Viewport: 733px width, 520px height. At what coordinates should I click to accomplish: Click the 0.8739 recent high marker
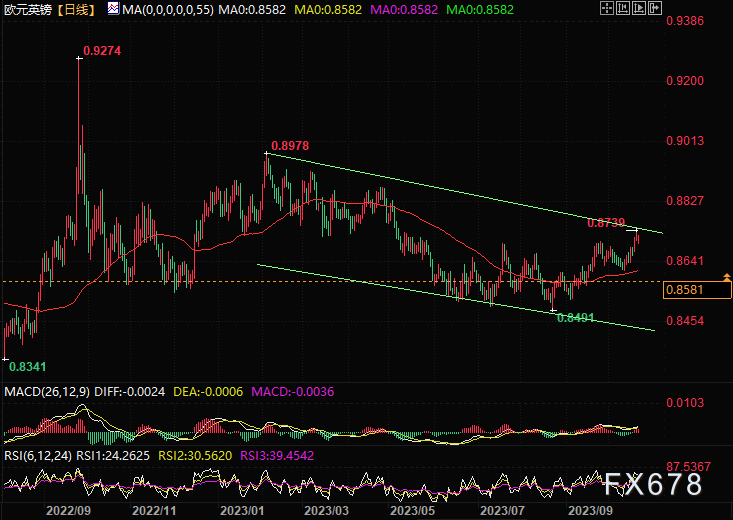(x=606, y=223)
